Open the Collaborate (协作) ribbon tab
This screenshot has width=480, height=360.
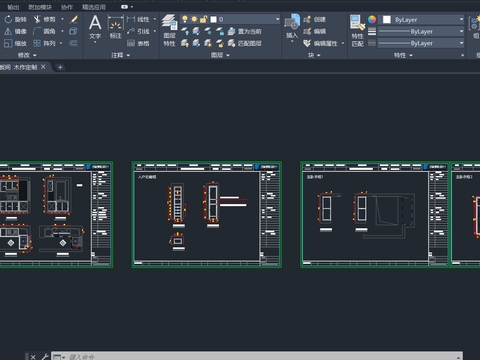tap(67, 7)
